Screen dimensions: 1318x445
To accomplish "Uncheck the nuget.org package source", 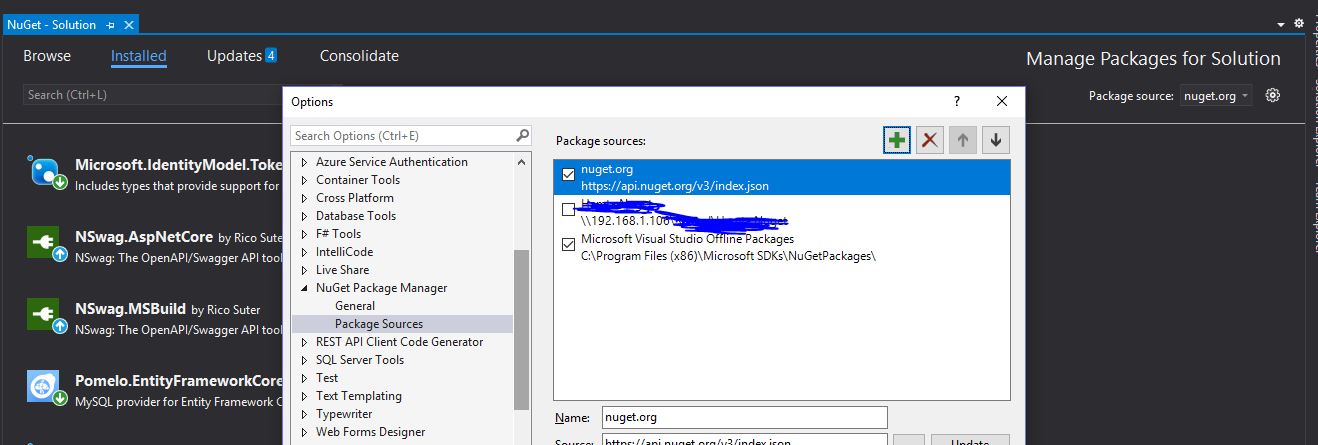I will click(x=569, y=175).
